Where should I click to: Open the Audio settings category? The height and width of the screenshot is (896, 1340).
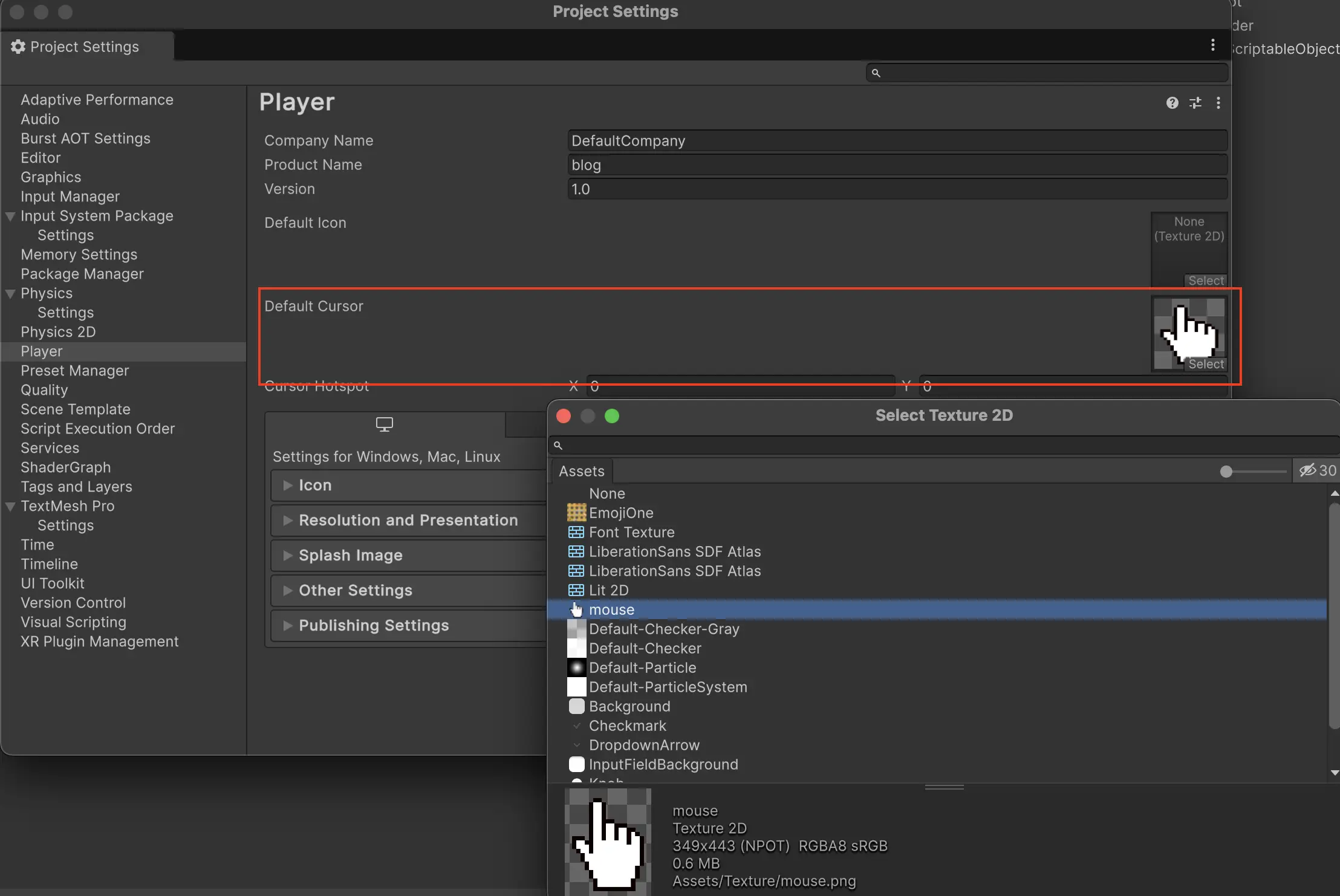40,119
